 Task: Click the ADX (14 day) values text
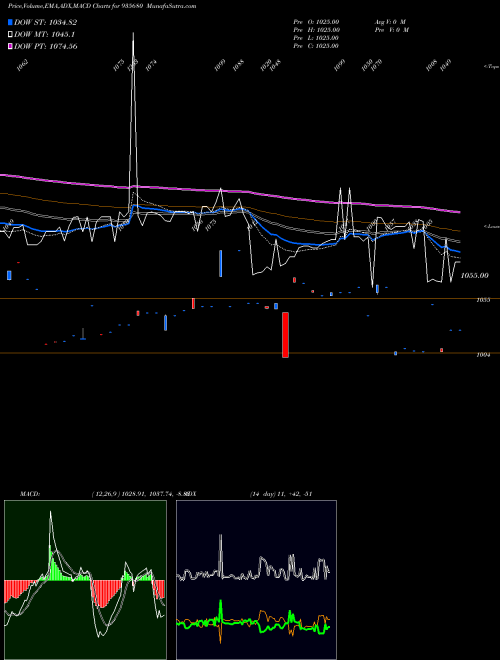coord(281,494)
